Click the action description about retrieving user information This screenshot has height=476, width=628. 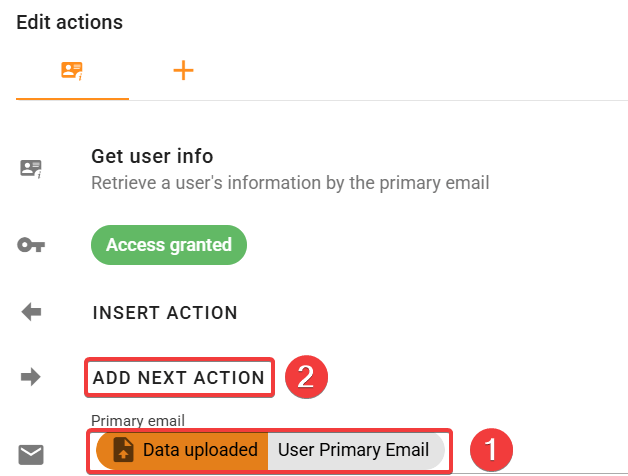pyautogui.click(x=289, y=183)
